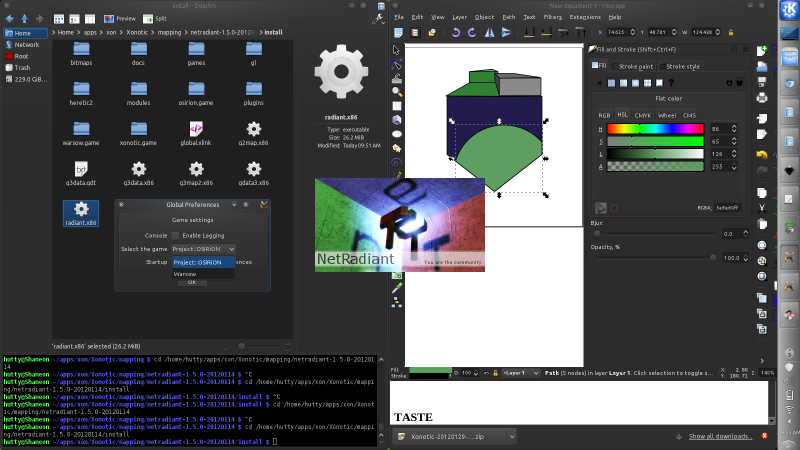Click the Print document icon

click(x=762, y=97)
